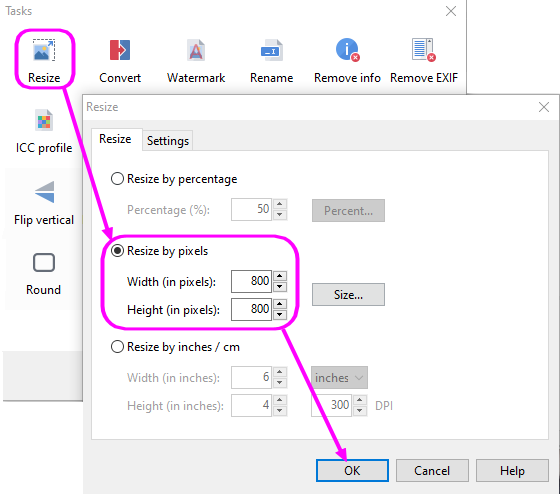The width and height of the screenshot is (560, 494).
Task: Increase width in pixels with up arrow
Action: tap(280, 276)
